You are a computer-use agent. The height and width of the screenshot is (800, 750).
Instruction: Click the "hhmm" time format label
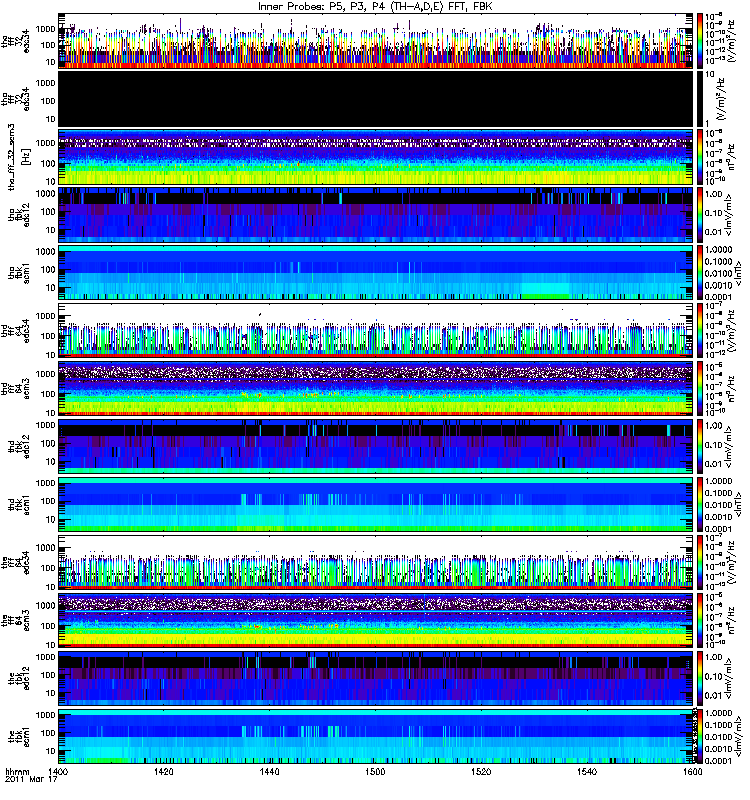pyautogui.click(x=17, y=772)
